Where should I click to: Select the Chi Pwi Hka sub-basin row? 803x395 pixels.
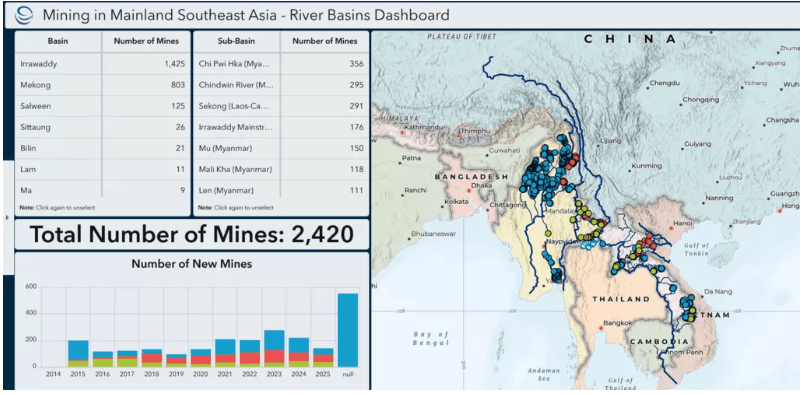[x=281, y=64]
